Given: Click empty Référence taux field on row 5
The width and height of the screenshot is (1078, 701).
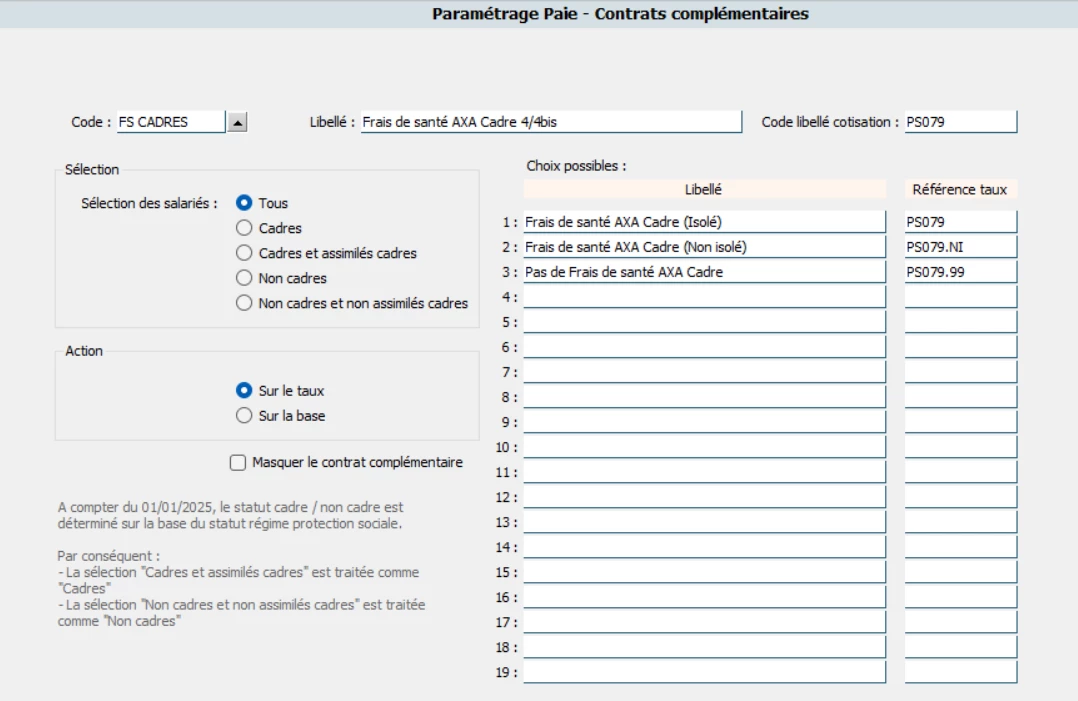Looking at the screenshot, I should coord(960,322).
